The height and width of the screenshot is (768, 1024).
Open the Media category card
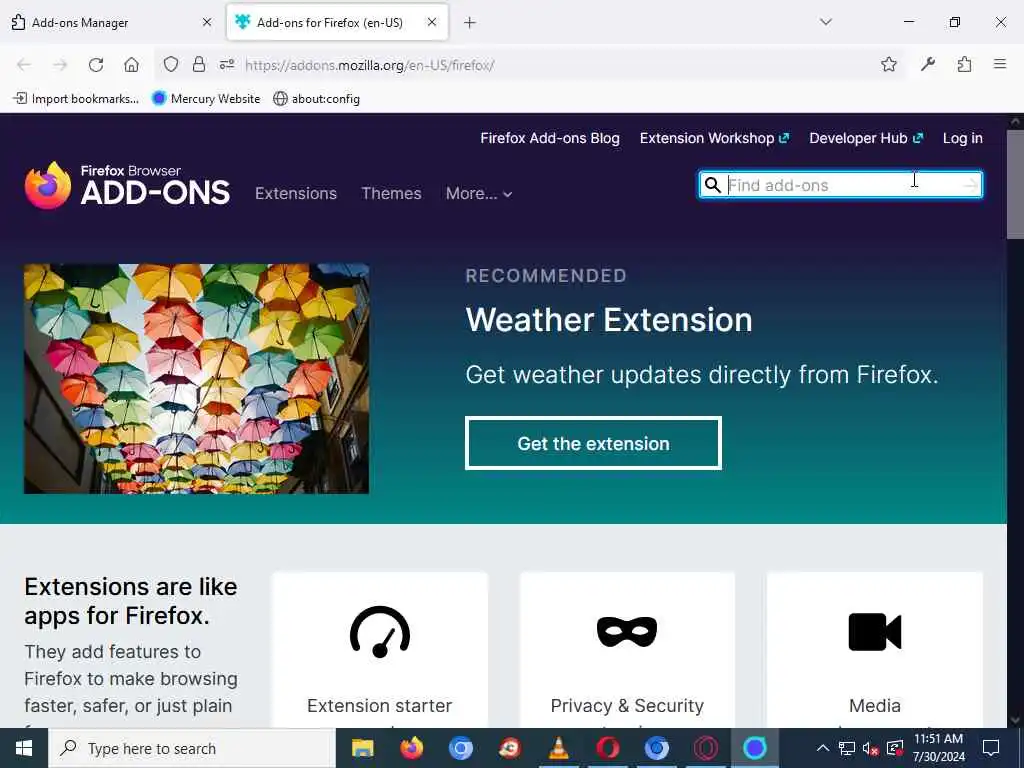coord(874,650)
